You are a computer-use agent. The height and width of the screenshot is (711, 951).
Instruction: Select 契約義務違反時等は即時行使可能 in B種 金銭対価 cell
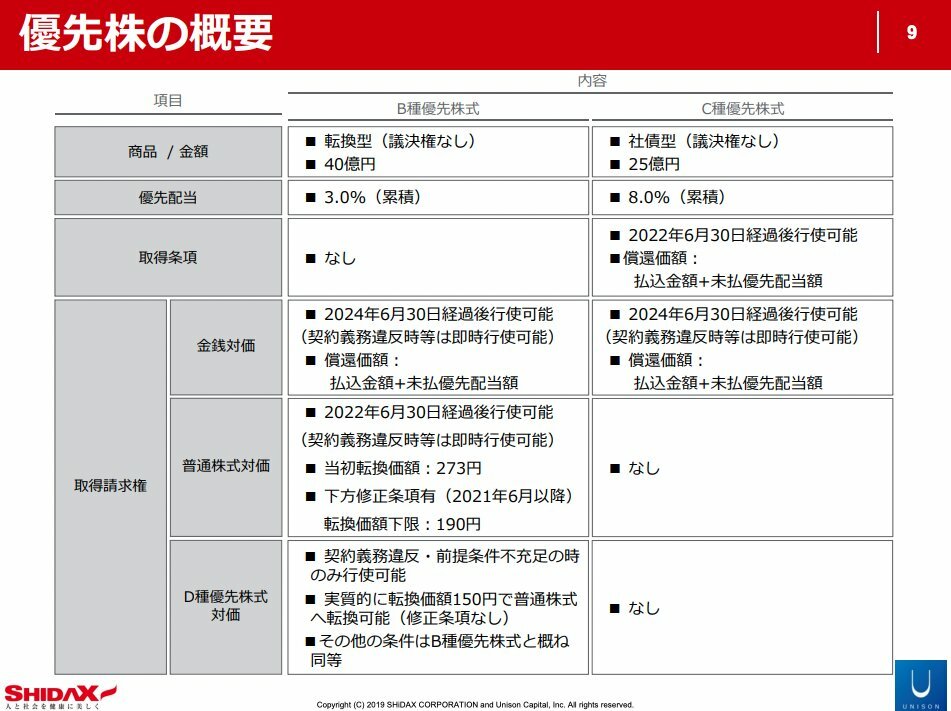point(428,337)
